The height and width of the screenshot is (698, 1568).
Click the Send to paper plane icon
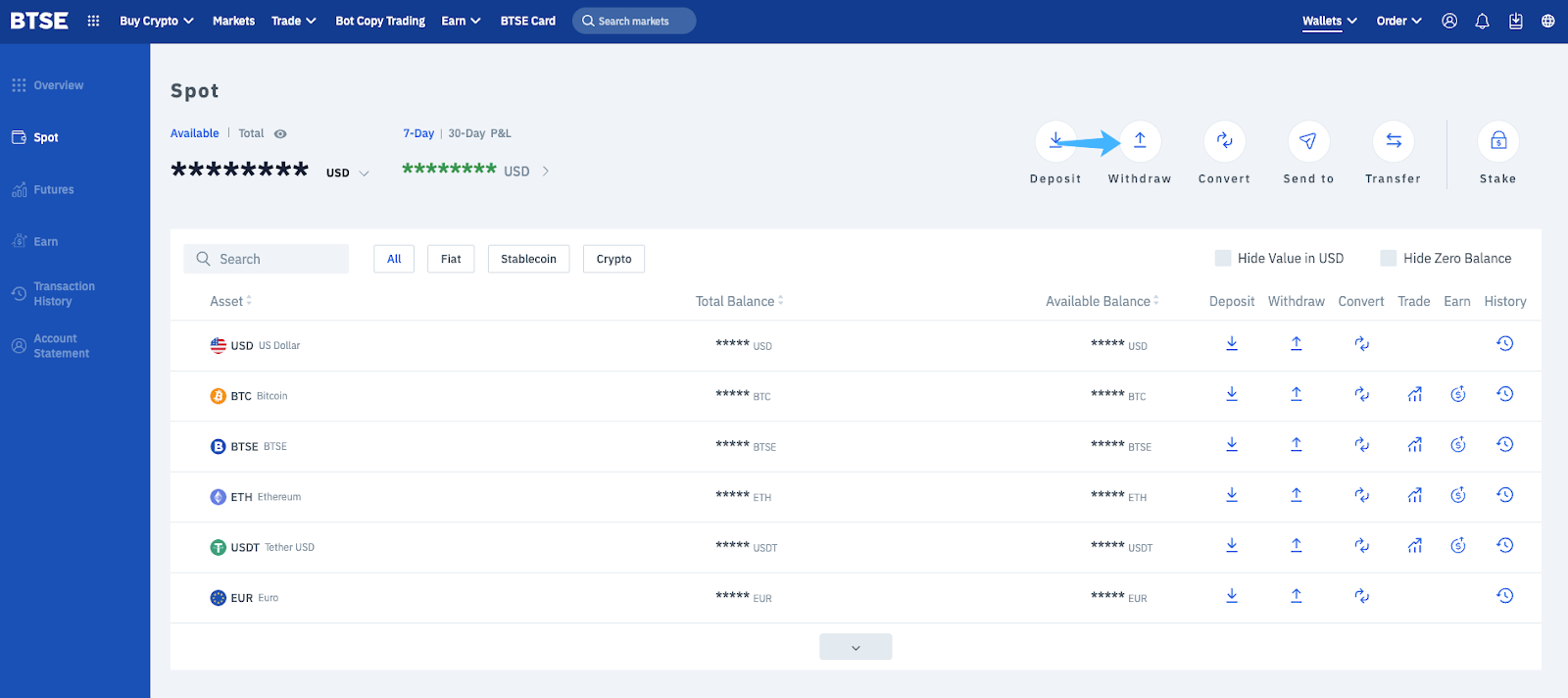(x=1308, y=141)
